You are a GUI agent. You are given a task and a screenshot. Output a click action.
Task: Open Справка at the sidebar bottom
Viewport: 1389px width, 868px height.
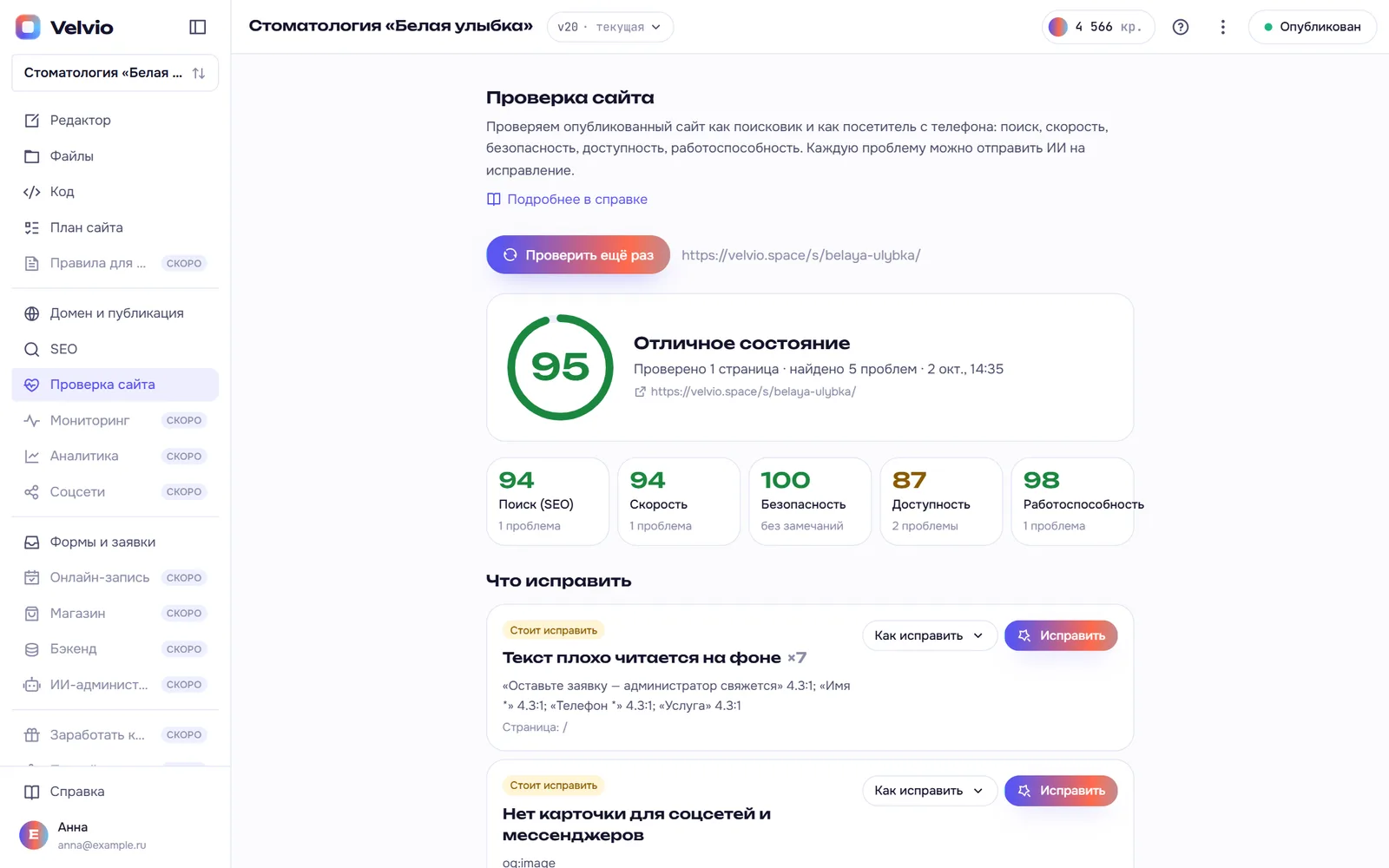coord(115,792)
